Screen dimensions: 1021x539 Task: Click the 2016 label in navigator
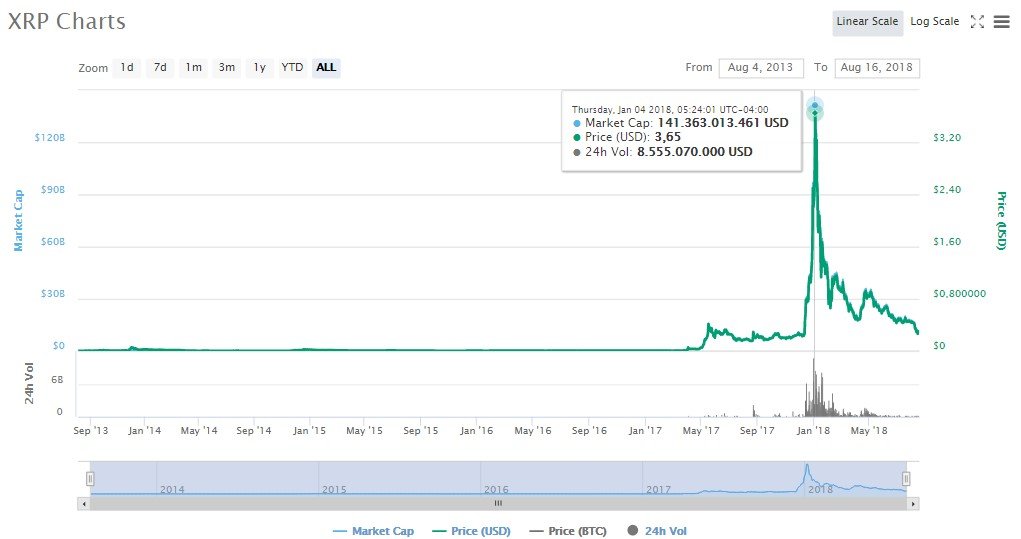pyautogui.click(x=496, y=490)
